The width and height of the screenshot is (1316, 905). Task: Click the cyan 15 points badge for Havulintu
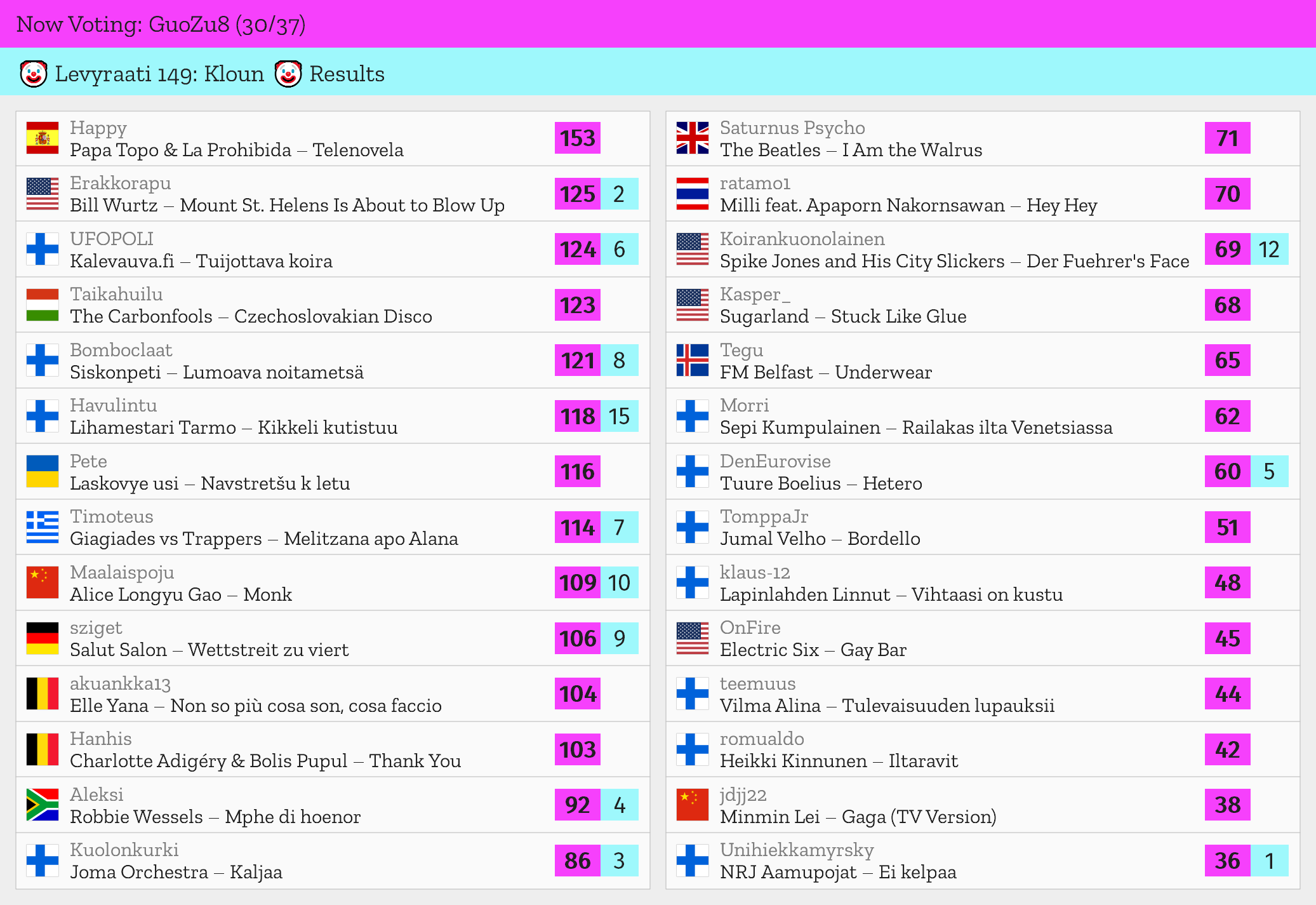click(619, 416)
